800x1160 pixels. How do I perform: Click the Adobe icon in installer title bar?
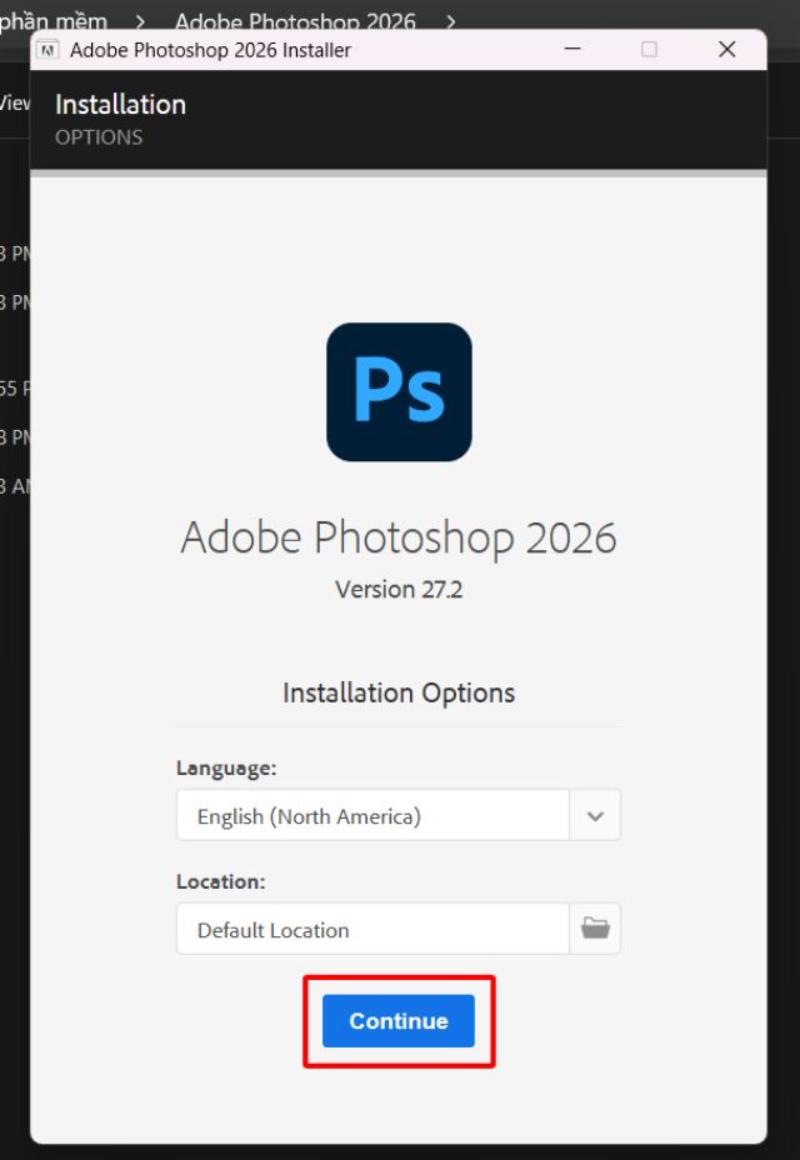[x=47, y=50]
